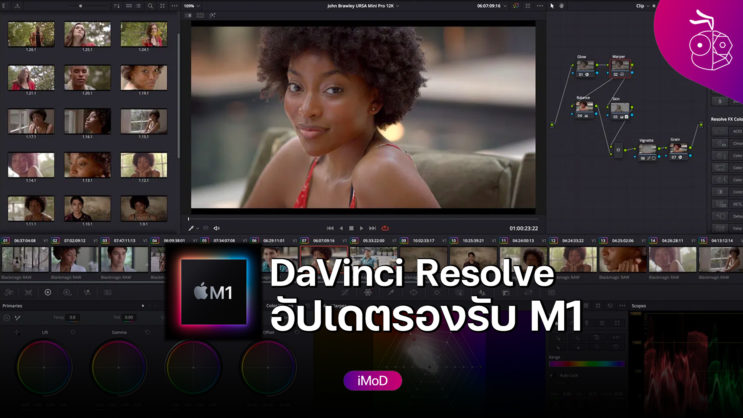The width and height of the screenshot is (743, 418).
Task: Click the Play button in viewer transport
Action: coord(361,228)
